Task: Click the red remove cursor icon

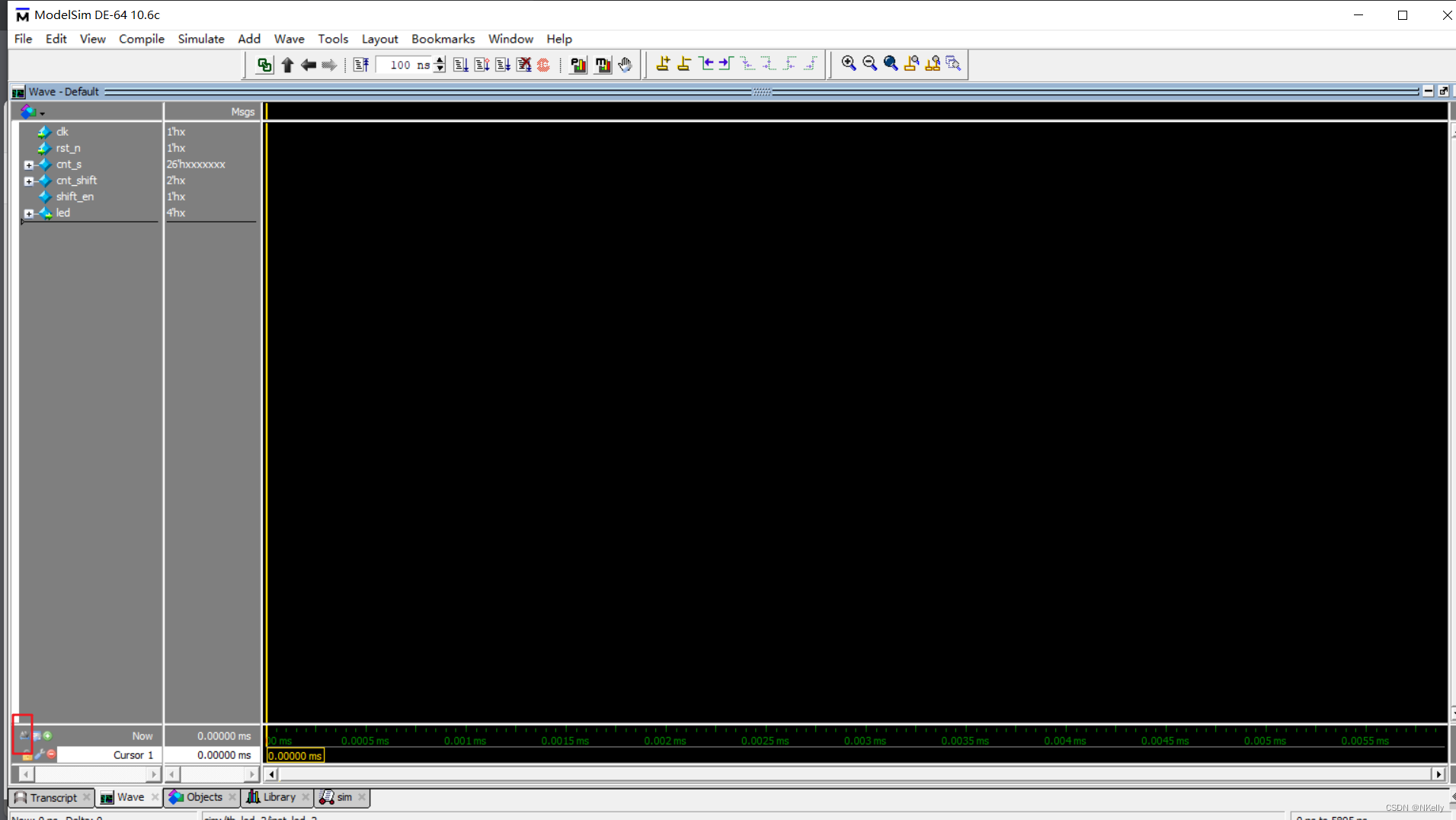Action: pos(52,754)
